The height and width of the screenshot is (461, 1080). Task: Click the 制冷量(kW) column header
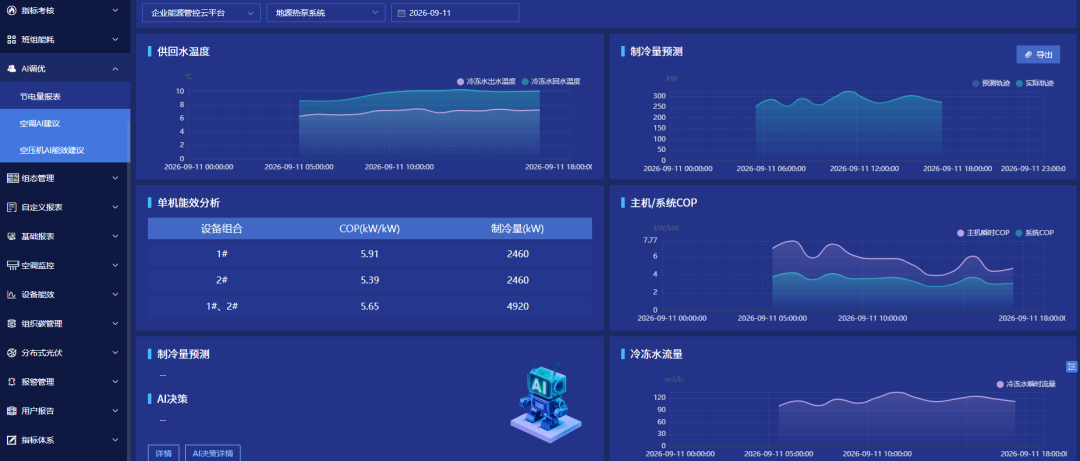click(x=517, y=229)
